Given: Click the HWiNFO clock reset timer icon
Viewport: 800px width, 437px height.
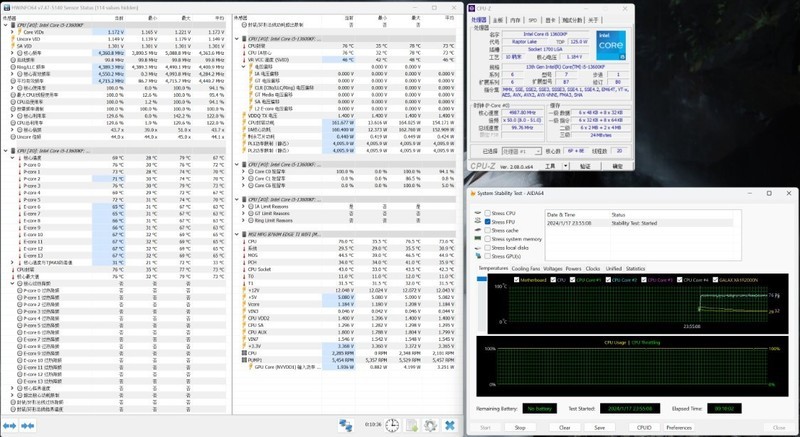Looking at the screenshot, I should 394,427.
